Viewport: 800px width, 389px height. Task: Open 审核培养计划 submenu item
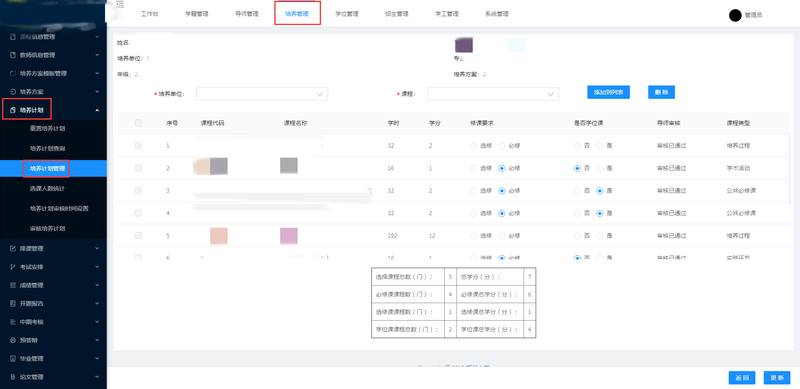pyautogui.click(x=47, y=229)
